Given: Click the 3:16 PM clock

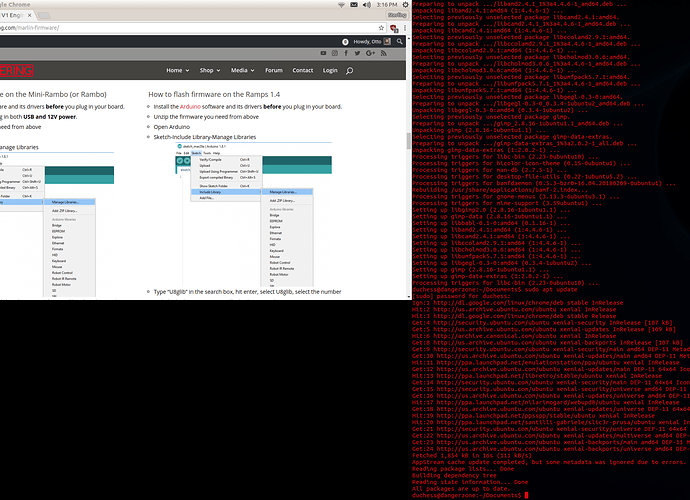Looking at the screenshot, I should 387,5.
